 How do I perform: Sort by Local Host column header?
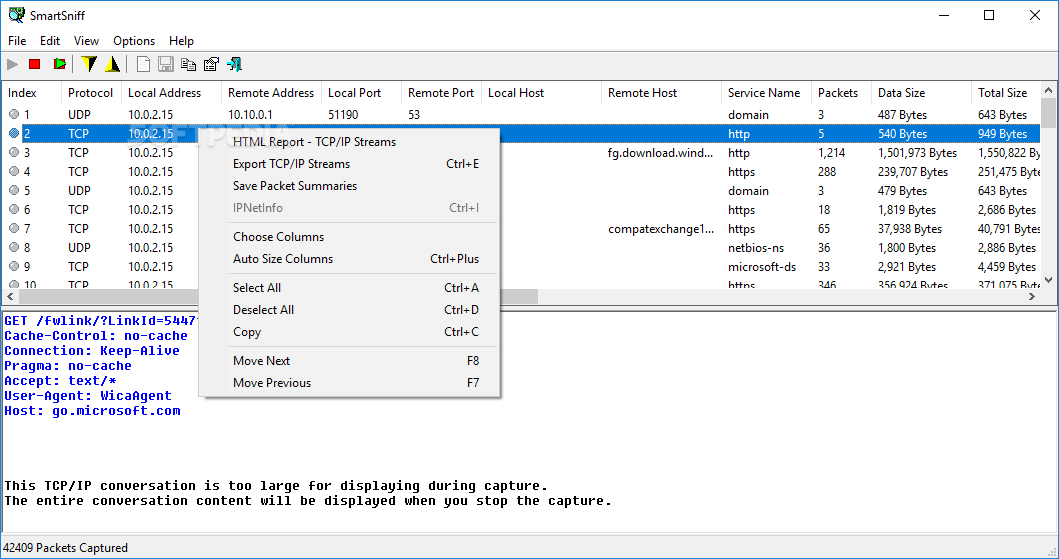(542, 93)
